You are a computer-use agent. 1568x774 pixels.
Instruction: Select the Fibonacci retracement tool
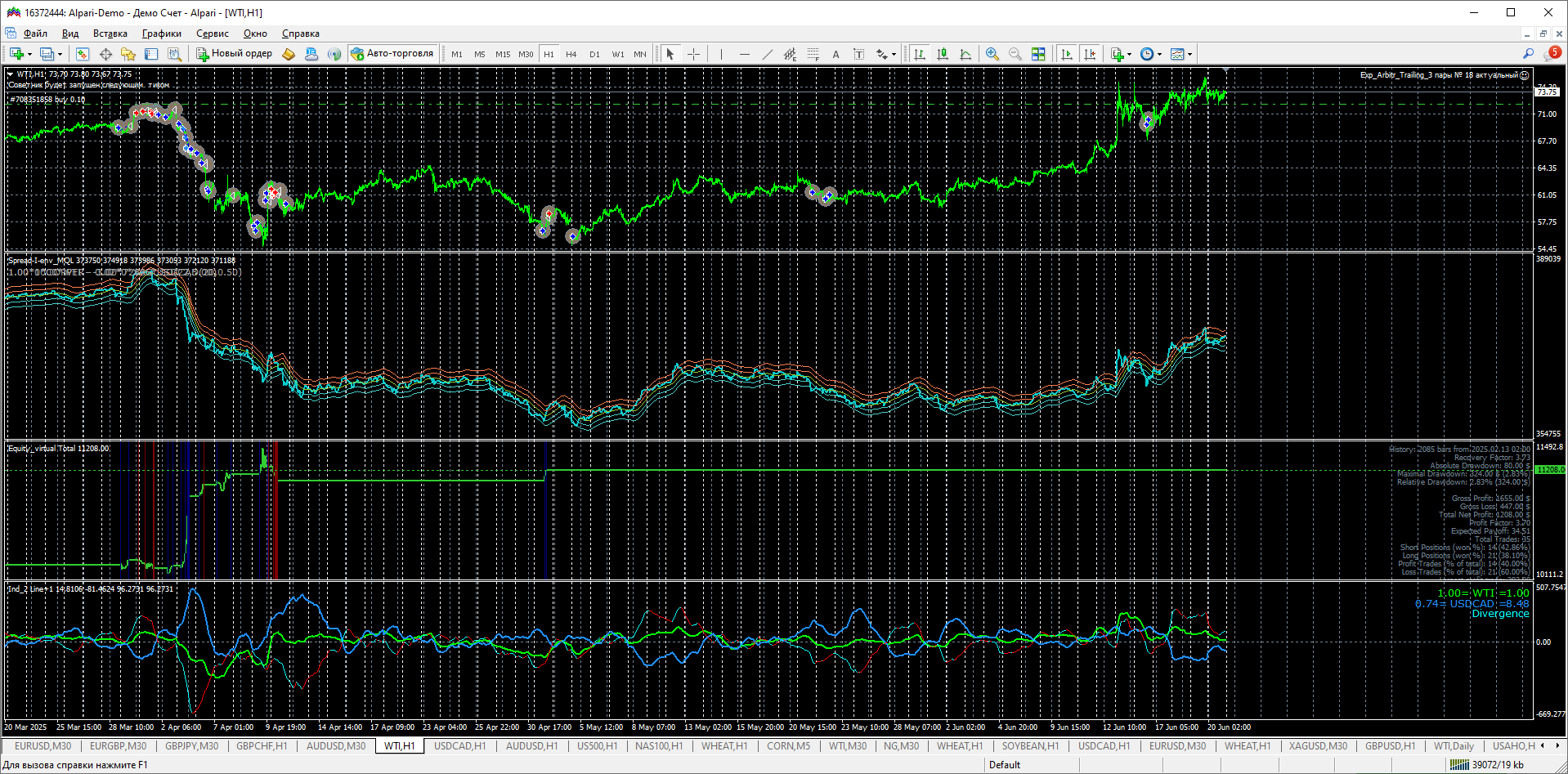pos(813,54)
